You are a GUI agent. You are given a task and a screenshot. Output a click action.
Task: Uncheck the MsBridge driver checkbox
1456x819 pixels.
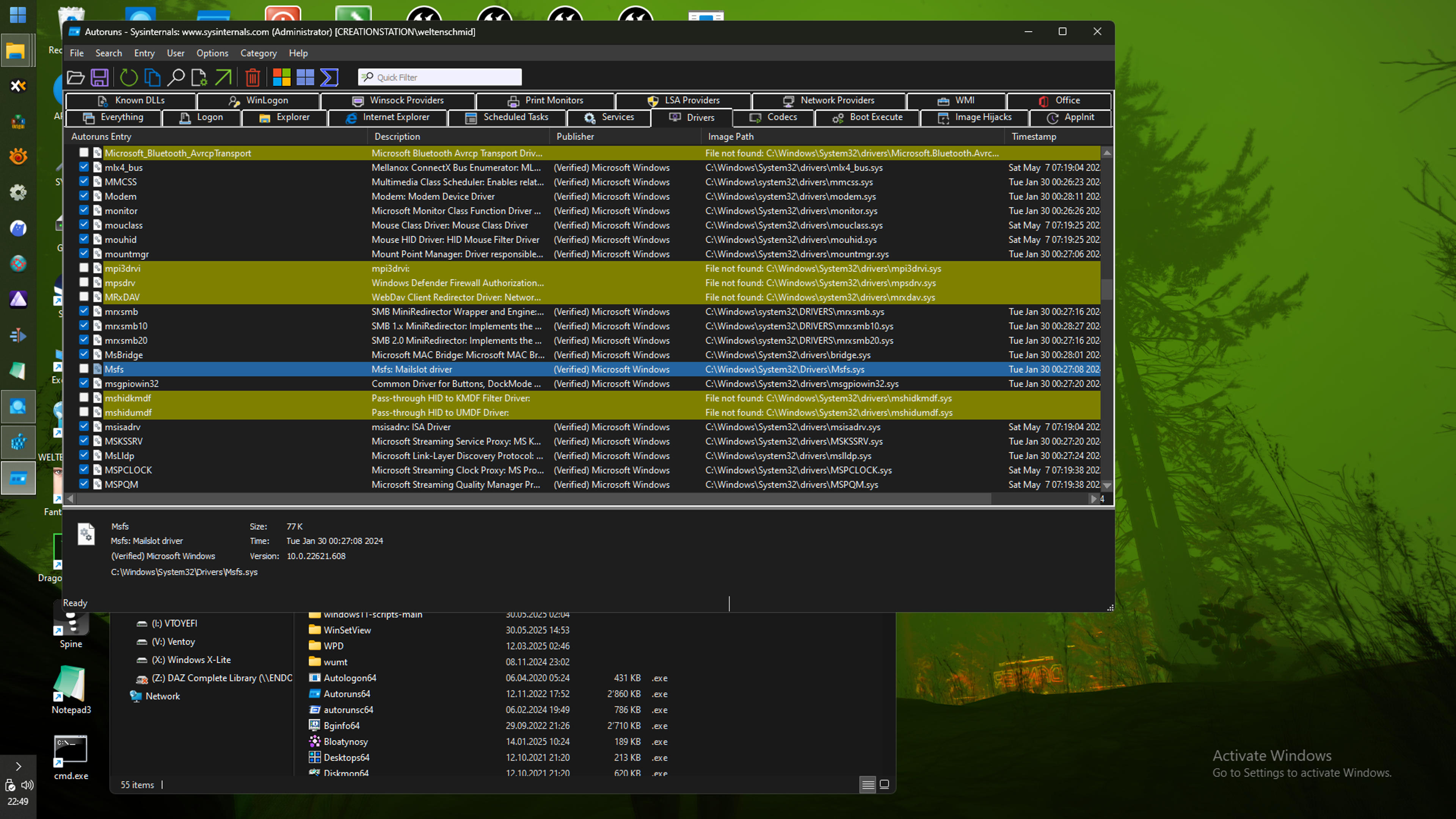84,355
